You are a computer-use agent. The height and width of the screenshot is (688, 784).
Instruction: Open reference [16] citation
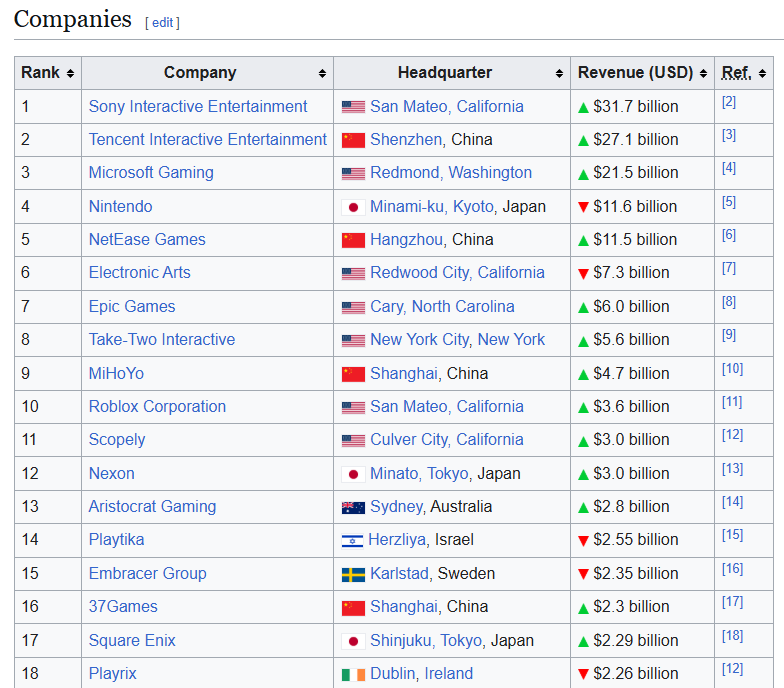pyautogui.click(x=732, y=569)
